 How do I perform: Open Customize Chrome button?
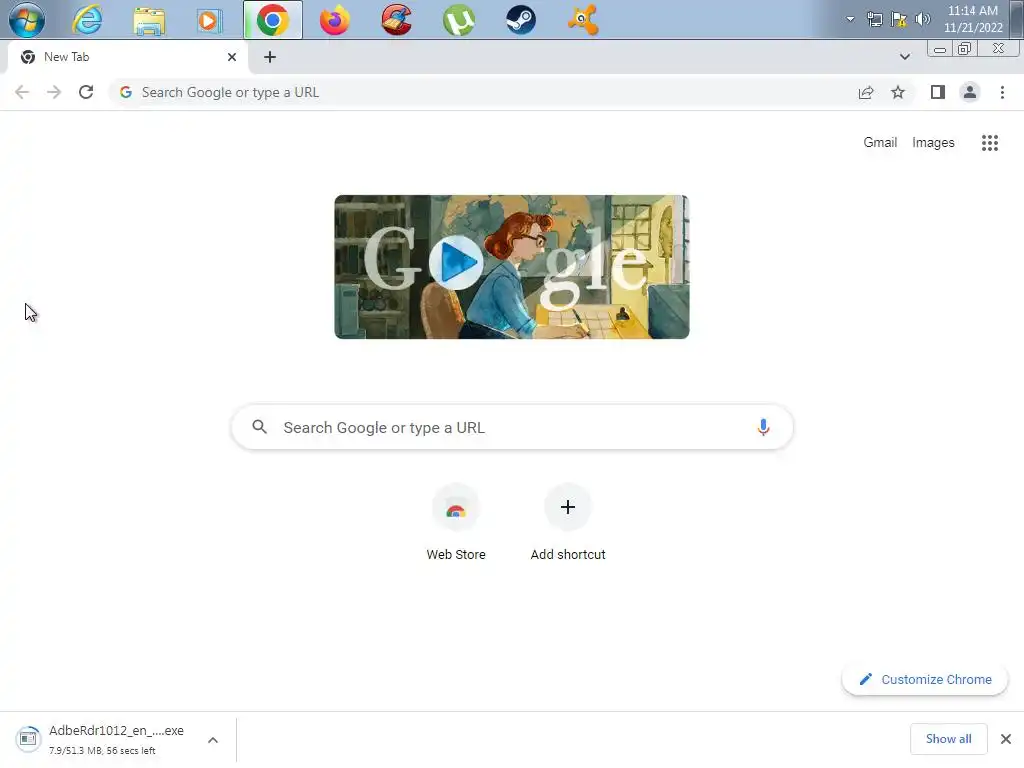click(x=925, y=679)
